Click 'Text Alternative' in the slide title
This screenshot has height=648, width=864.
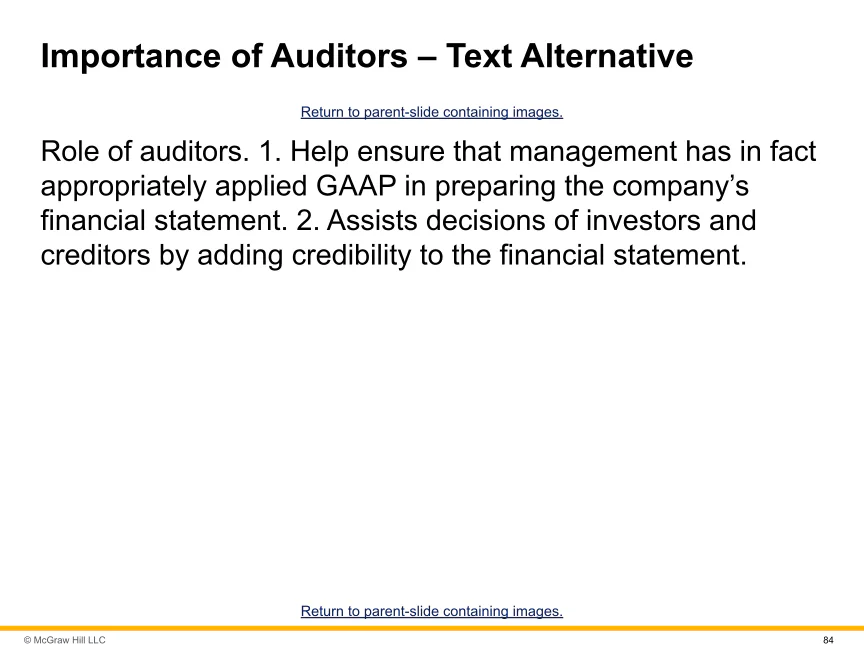[x=569, y=57]
